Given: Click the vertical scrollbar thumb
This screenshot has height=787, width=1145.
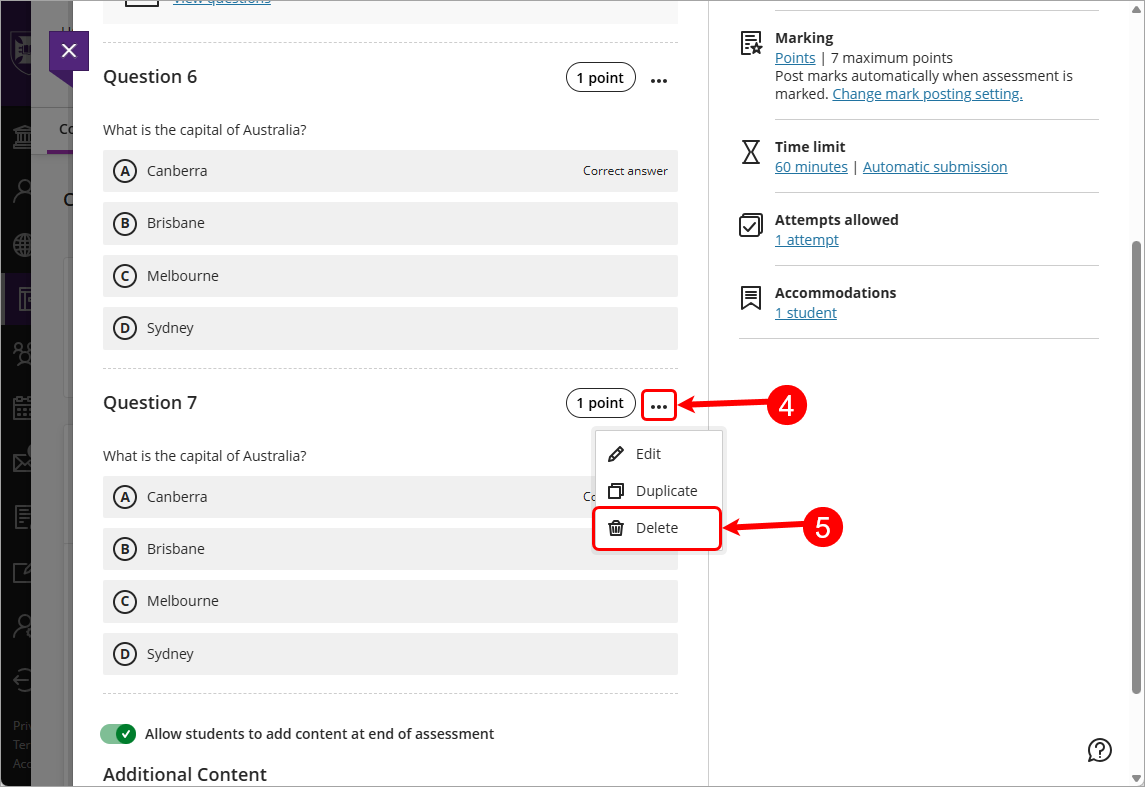Looking at the screenshot, I should [1136, 467].
